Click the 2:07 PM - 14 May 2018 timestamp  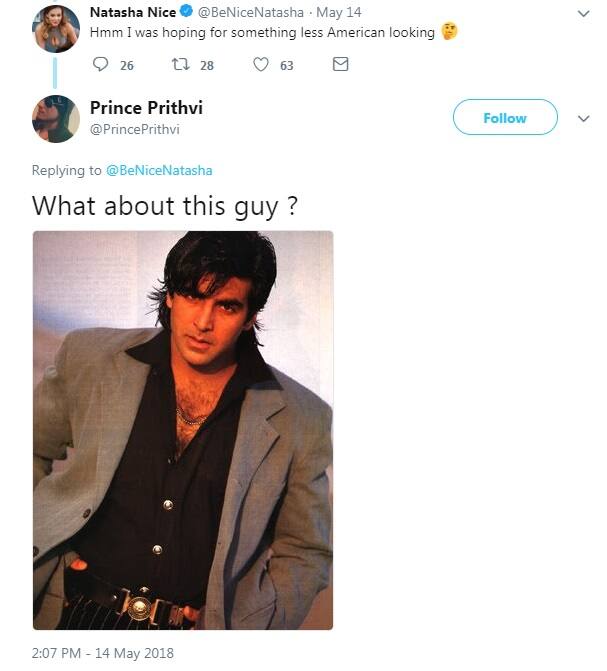(x=103, y=653)
